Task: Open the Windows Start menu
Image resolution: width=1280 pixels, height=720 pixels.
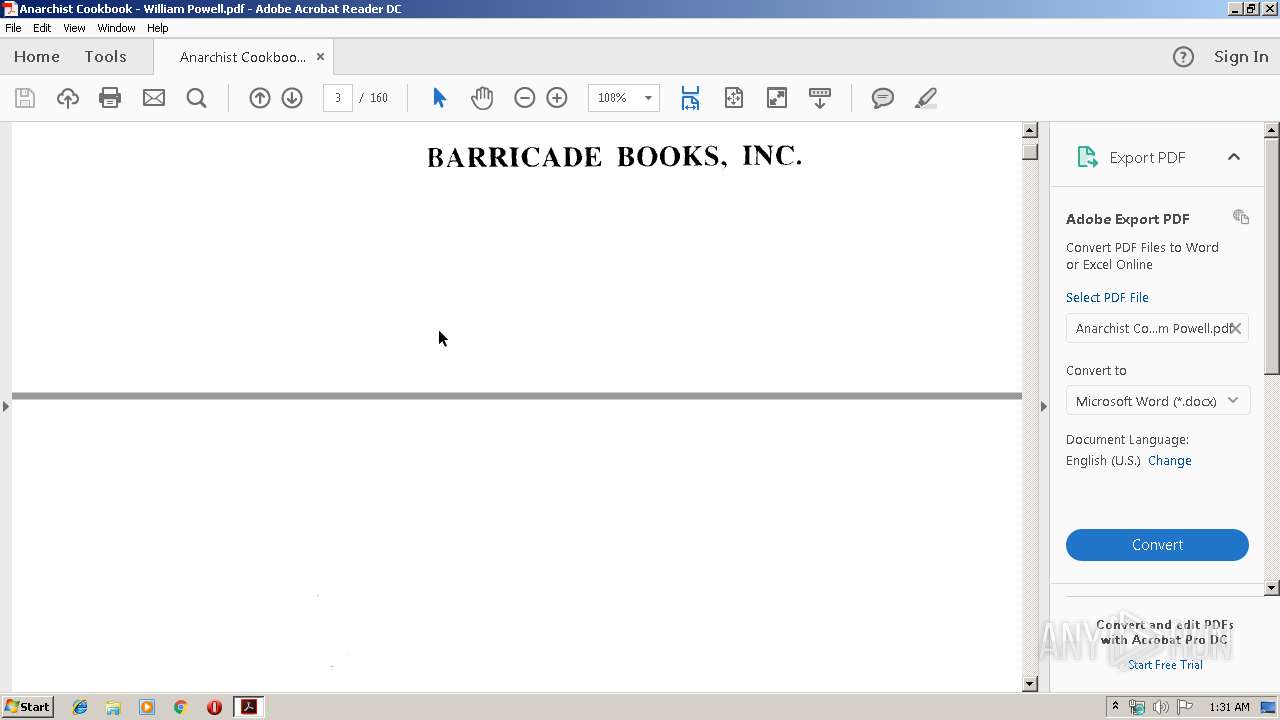Action: point(27,707)
